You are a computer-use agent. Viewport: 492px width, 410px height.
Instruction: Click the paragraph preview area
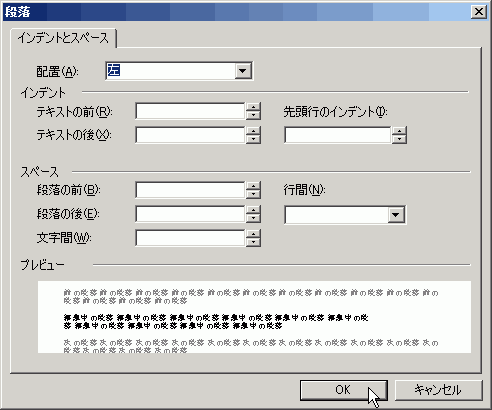point(254,317)
